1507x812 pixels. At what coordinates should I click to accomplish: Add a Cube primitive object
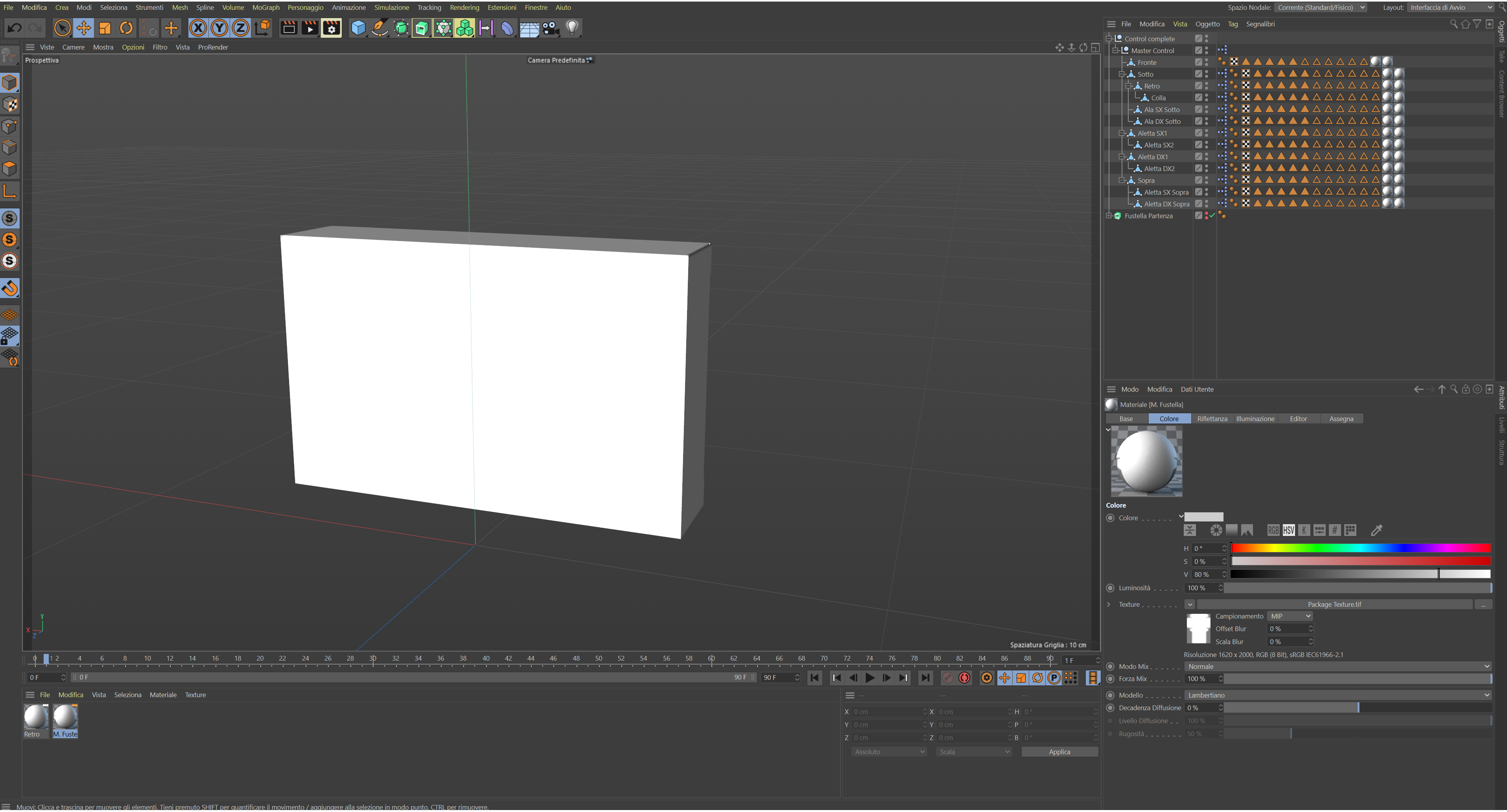coord(358,28)
